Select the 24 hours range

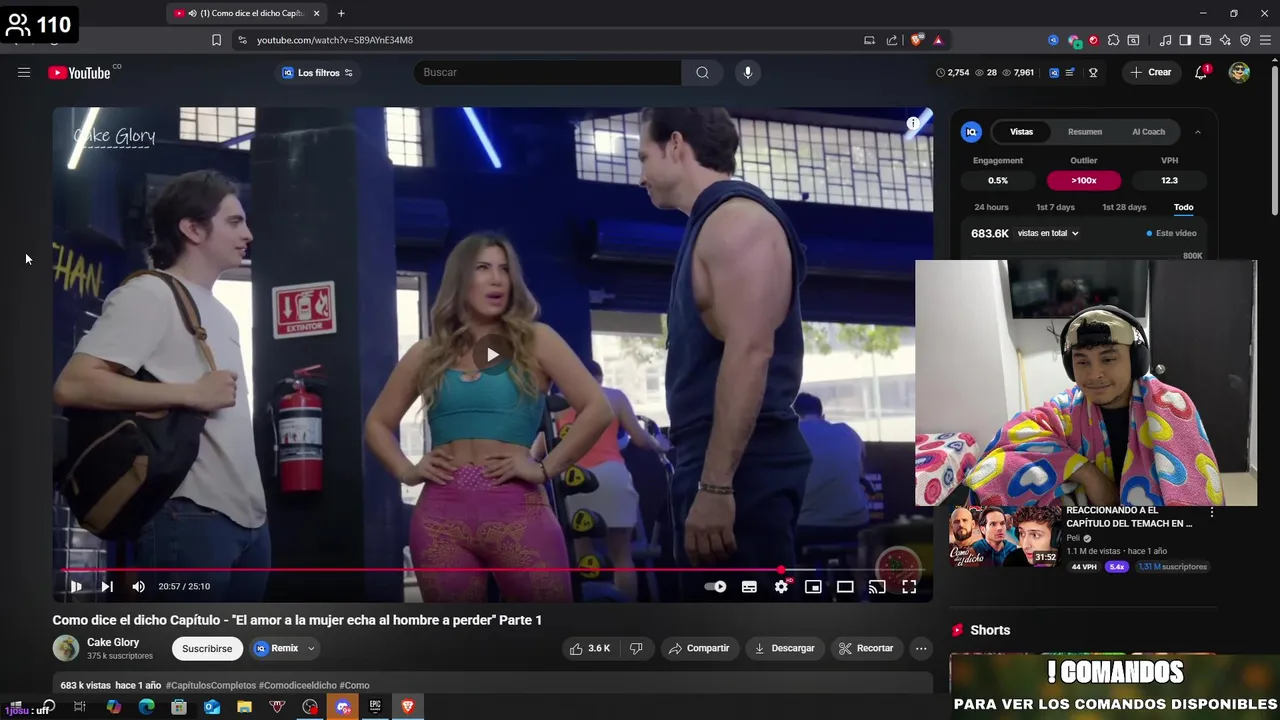(991, 207)
